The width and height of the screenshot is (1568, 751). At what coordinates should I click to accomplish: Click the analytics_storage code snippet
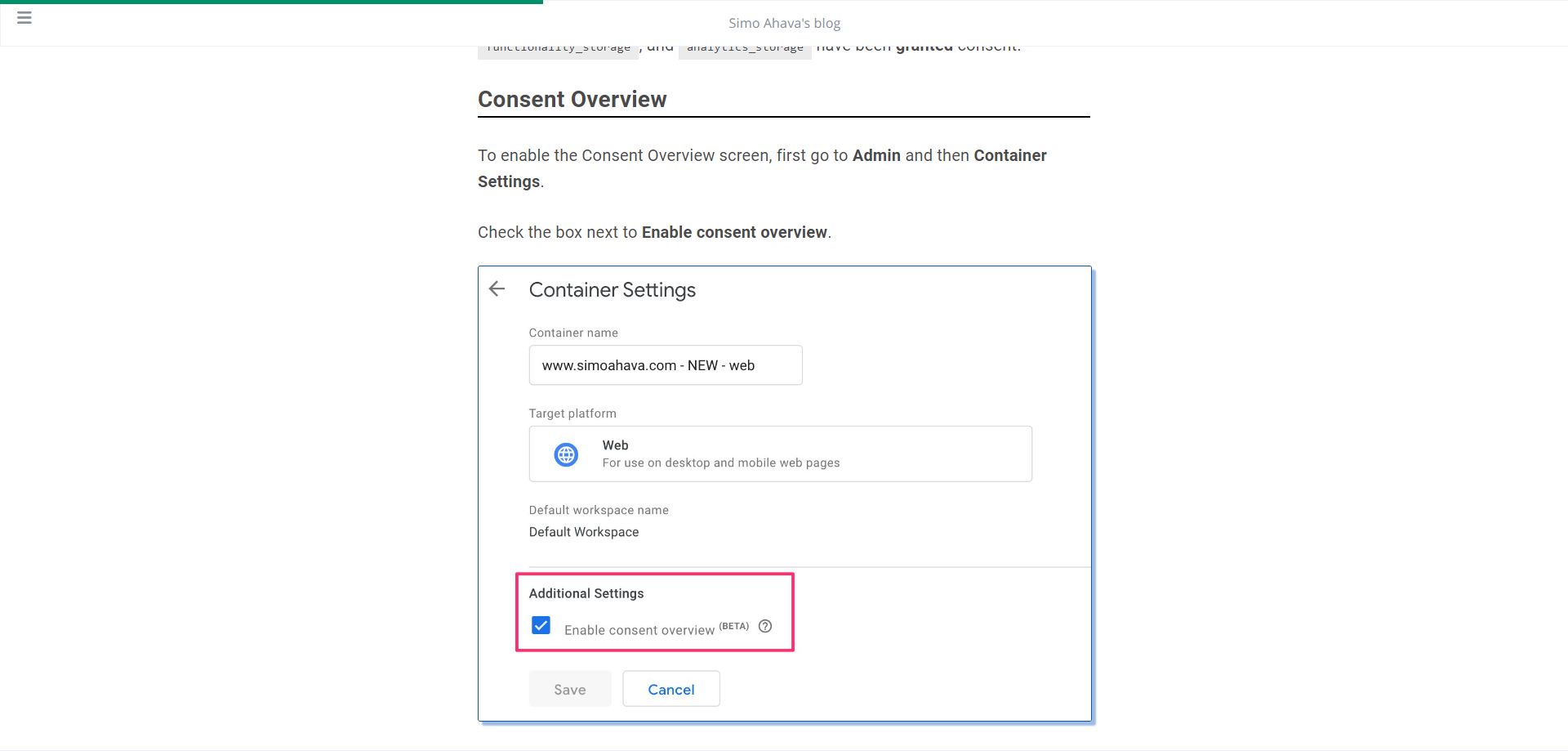pos(745,49)
